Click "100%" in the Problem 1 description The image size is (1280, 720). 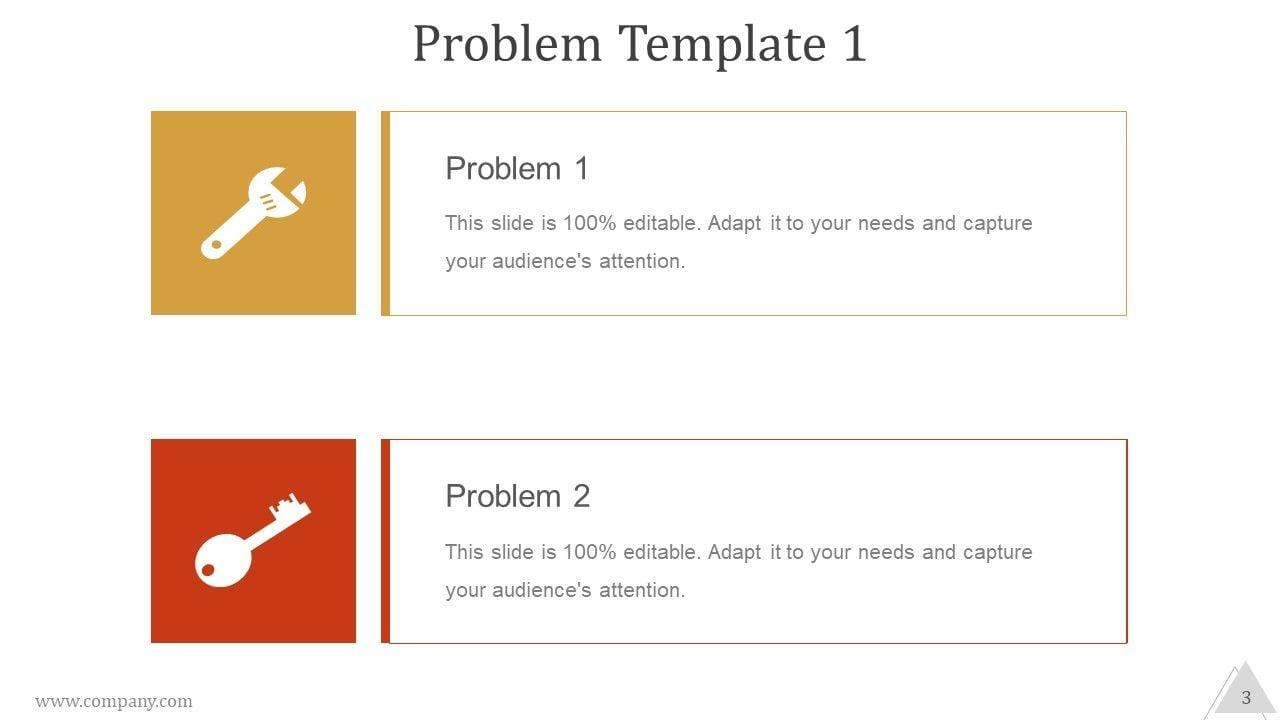(x=589, y=223)
